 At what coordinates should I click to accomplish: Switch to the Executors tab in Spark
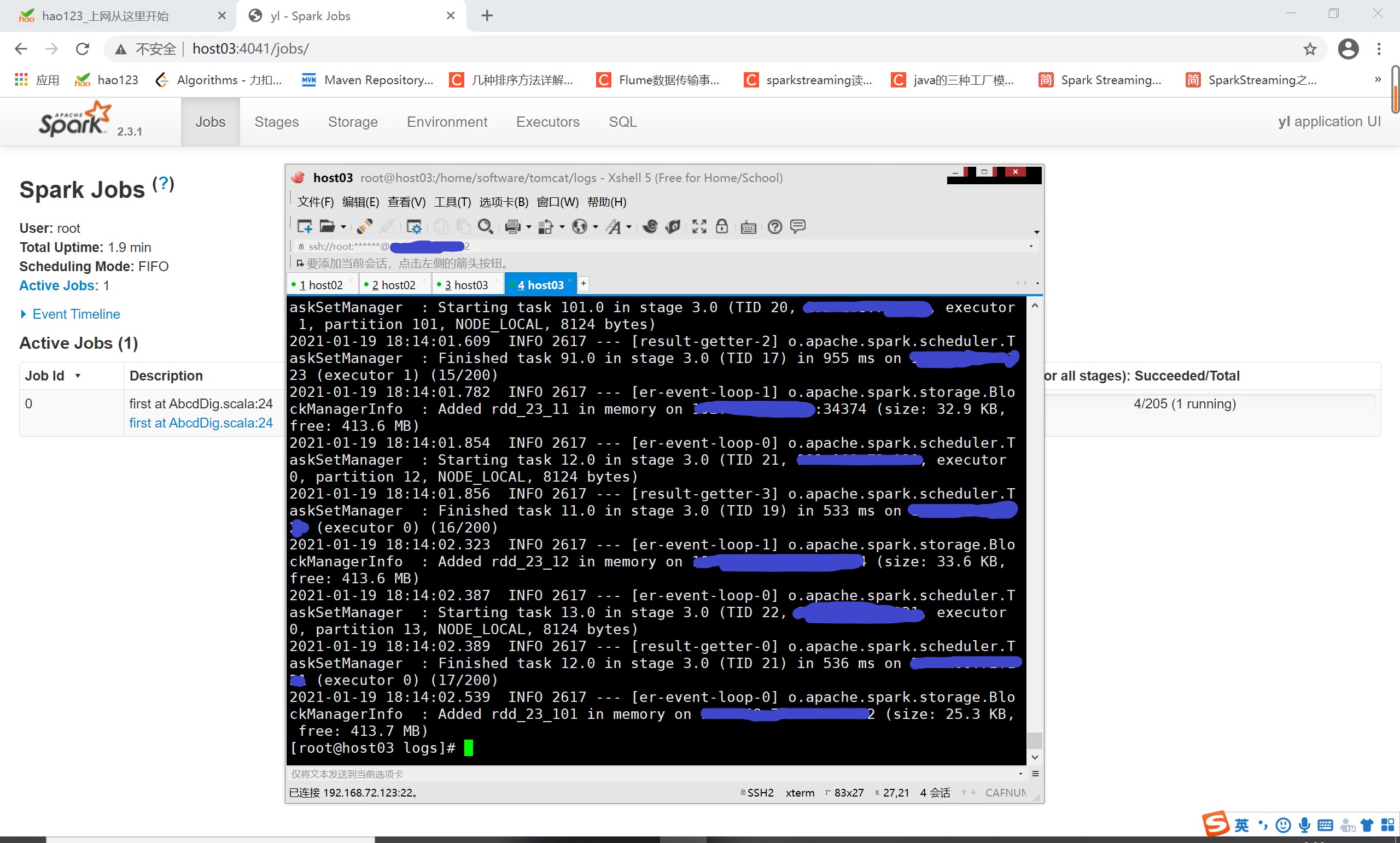[x=547, y=121]
